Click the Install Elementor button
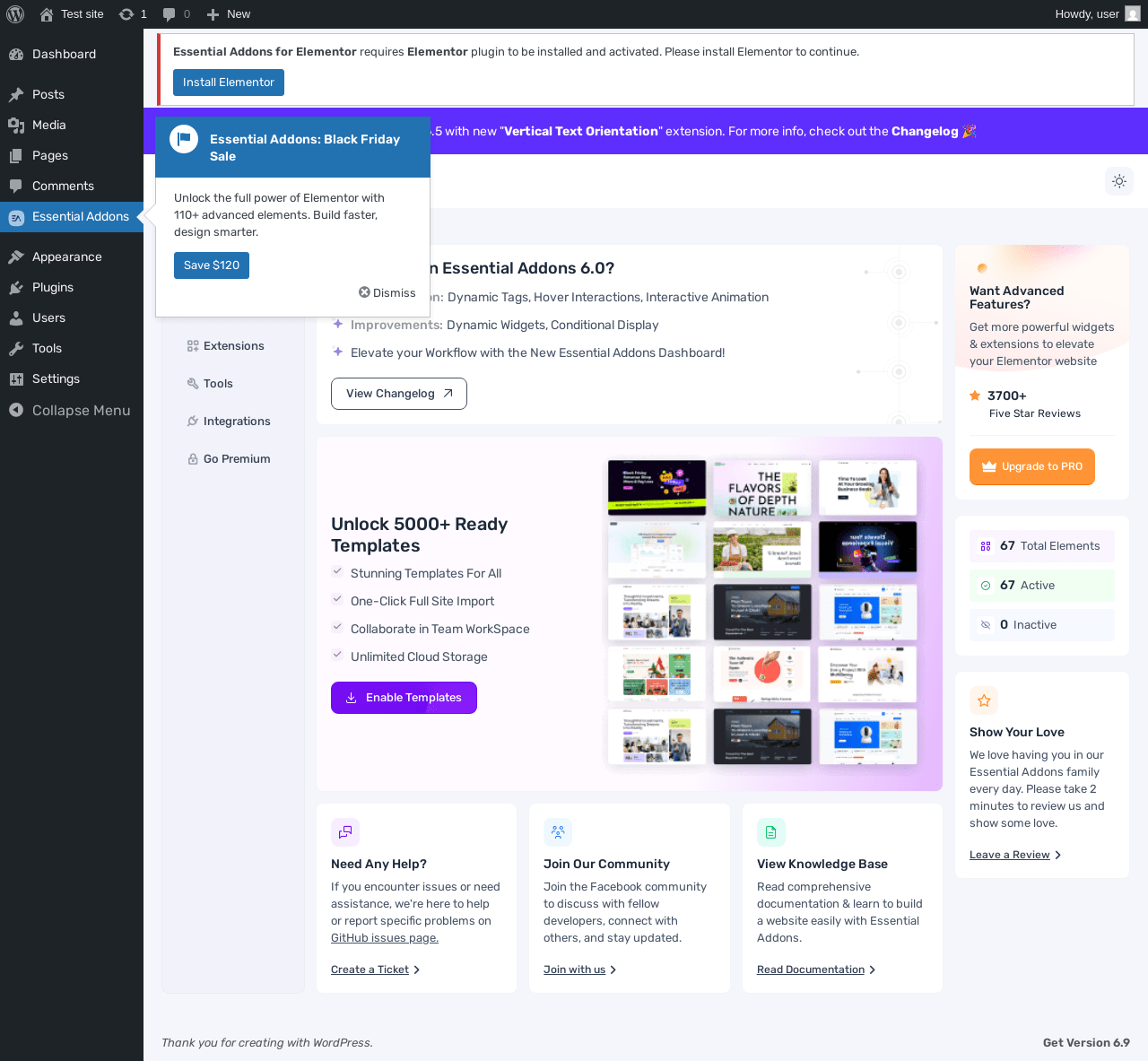 click(x=229, y=83)
